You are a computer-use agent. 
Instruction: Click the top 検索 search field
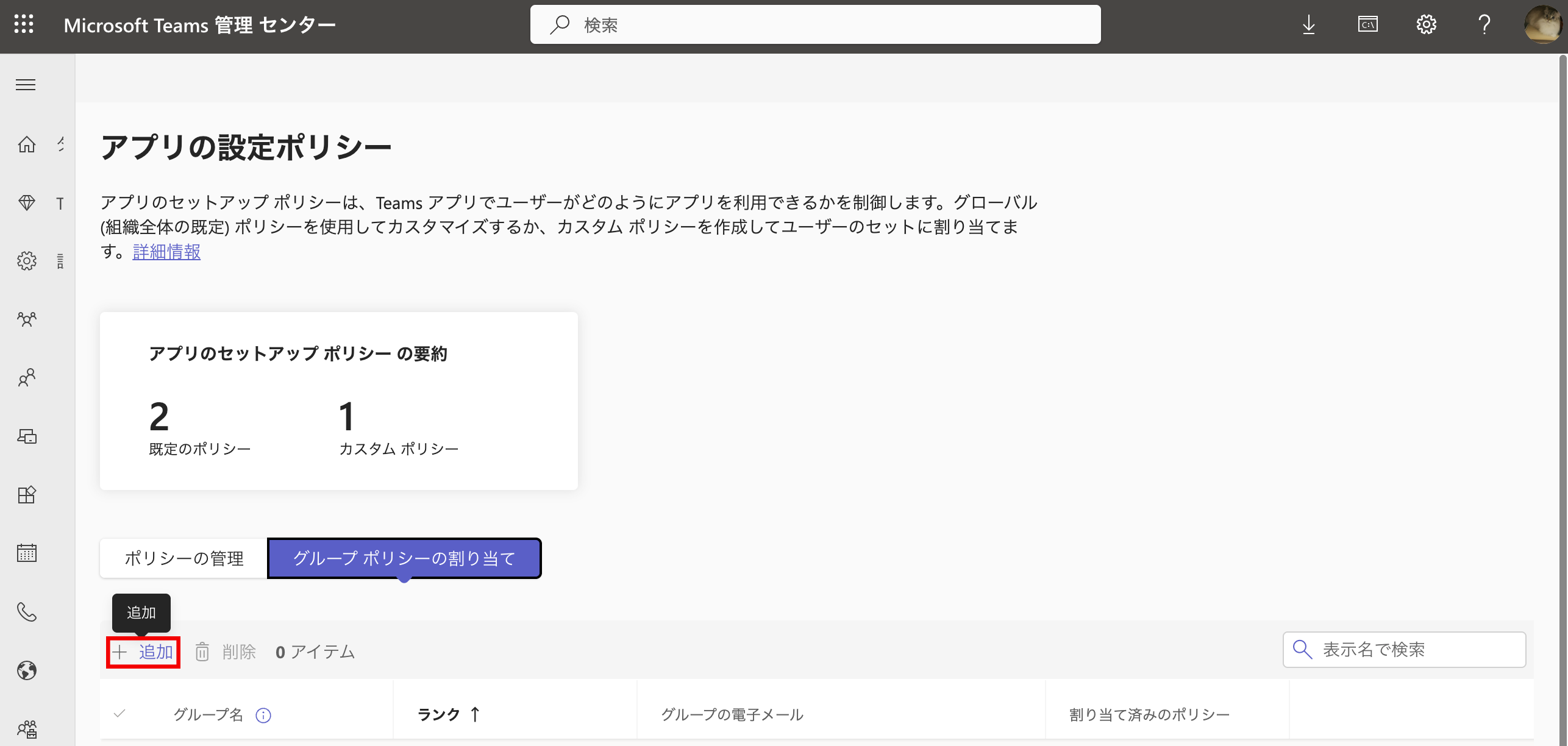pos(815,24)
